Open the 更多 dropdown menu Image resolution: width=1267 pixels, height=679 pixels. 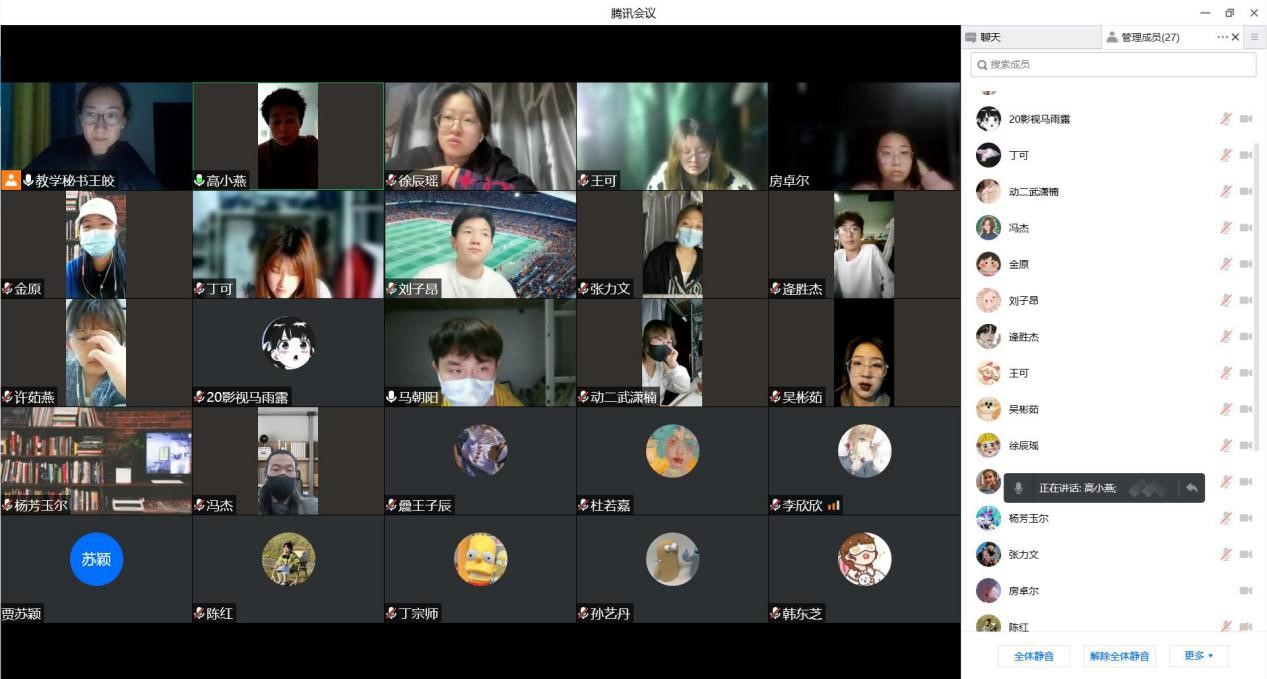(x=1198, y=656)
